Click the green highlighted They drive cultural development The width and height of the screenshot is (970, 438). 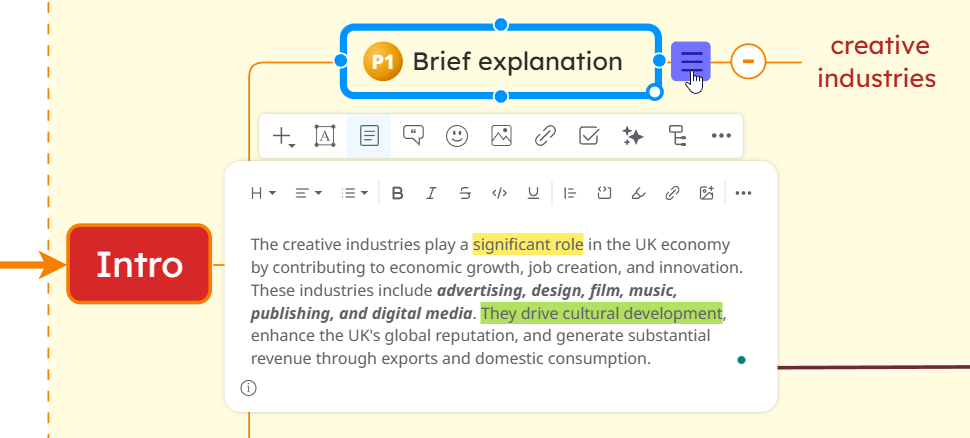click(x=601, y=314)
